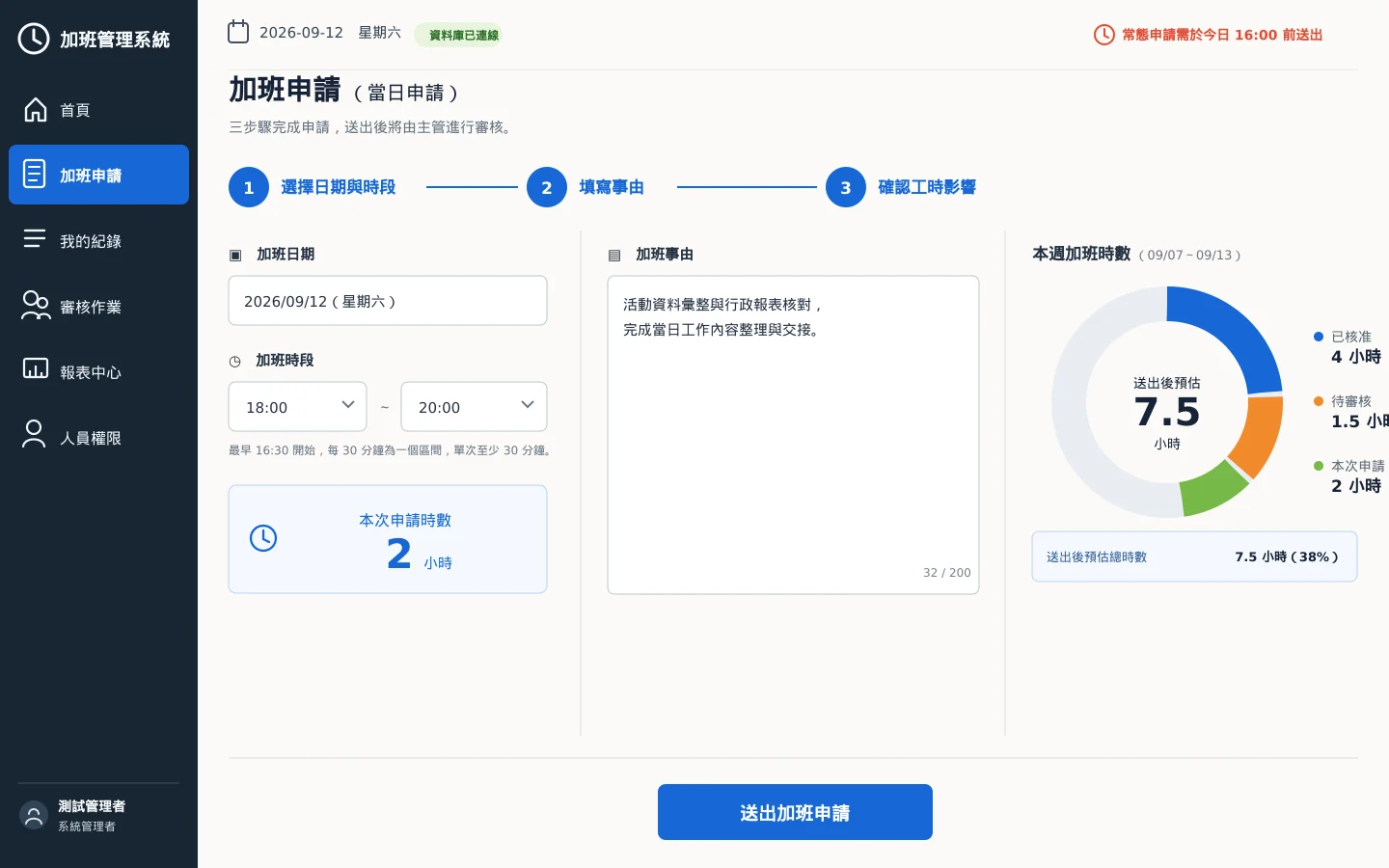Screen dimensions: 1389x868
Task: Click the 送出加班申請 button
Action: click(795, 812)
